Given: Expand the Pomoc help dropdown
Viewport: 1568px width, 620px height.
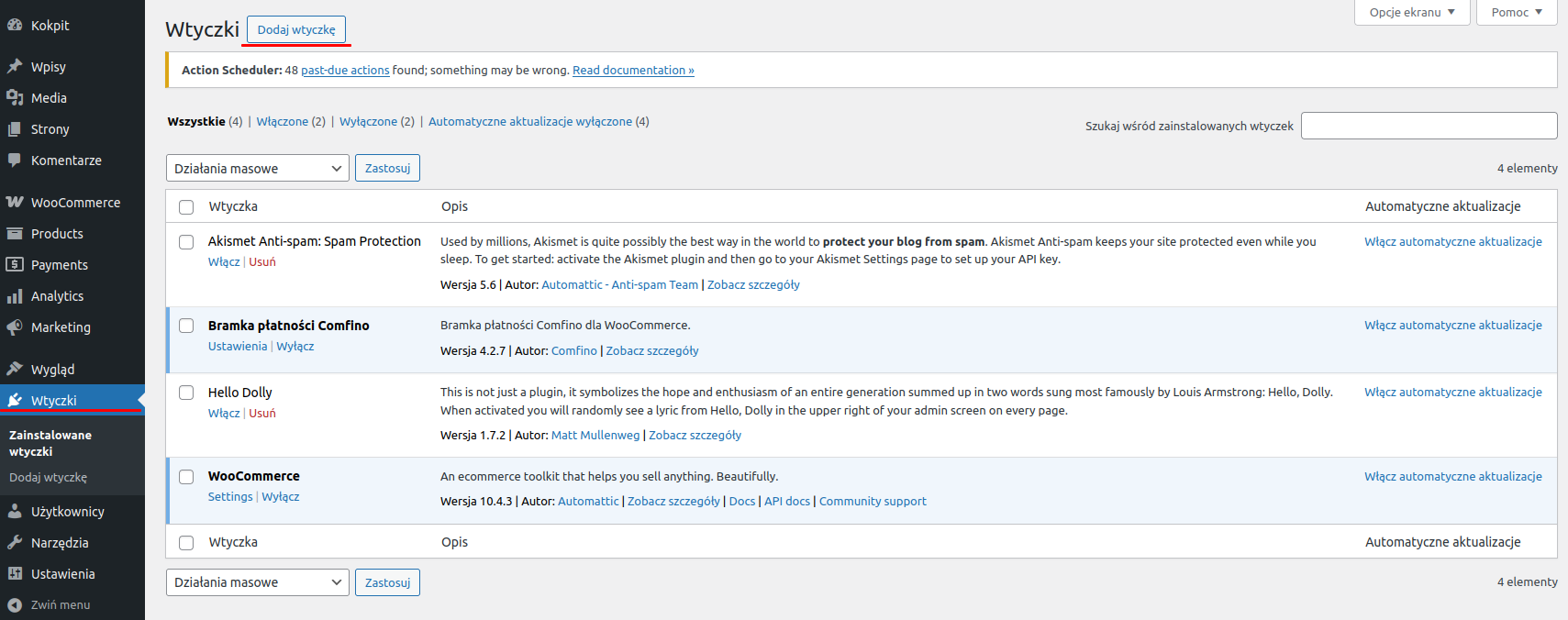Looking at the screenshot, I should 1517,13.
